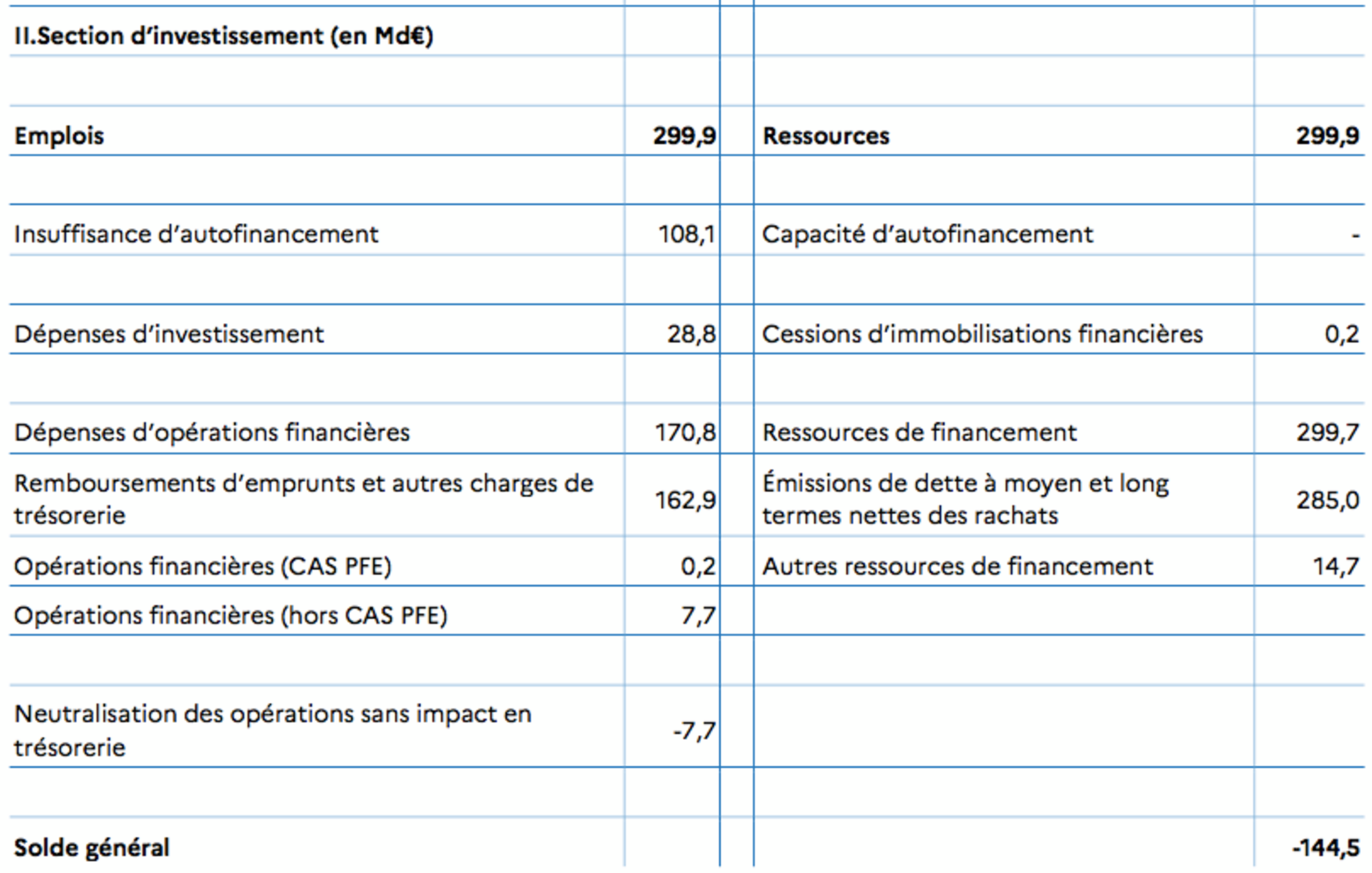Click 'Autres ressources de financement' label

pyautogui.click(x=957, y=566)
